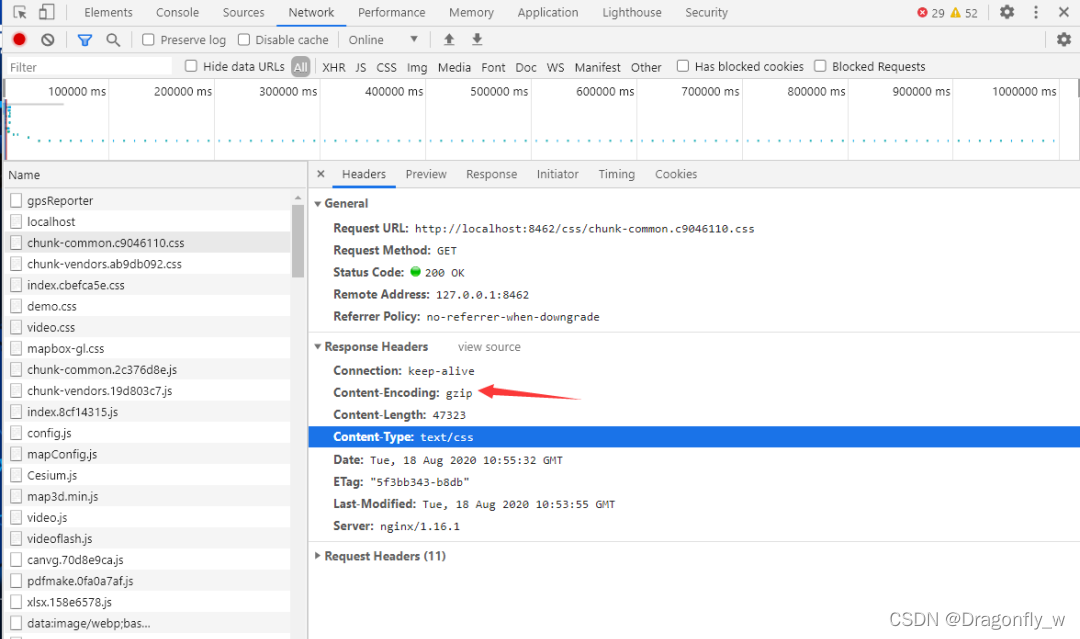Tick checkbox beside gpsReporter request
This screenshot has width=1080, height=639.
point(16,200)
